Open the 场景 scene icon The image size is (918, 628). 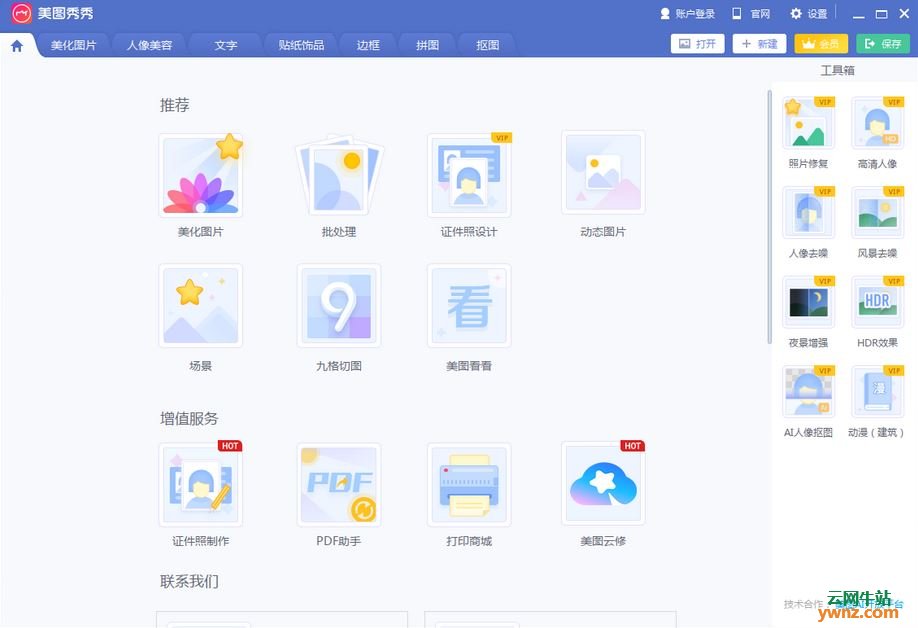(x=200, y=306)
